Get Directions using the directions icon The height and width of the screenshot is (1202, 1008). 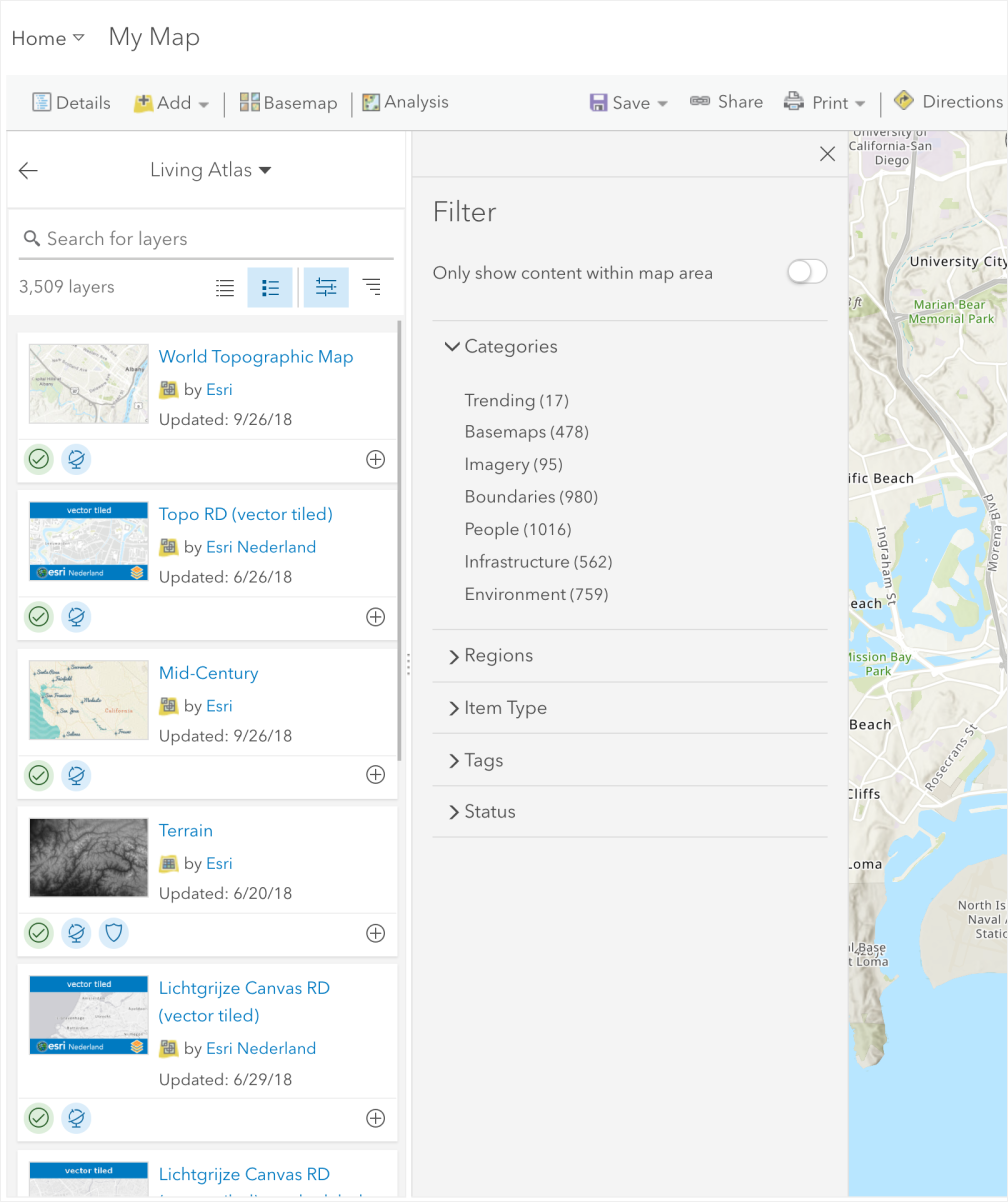click(x=903, y=101)
